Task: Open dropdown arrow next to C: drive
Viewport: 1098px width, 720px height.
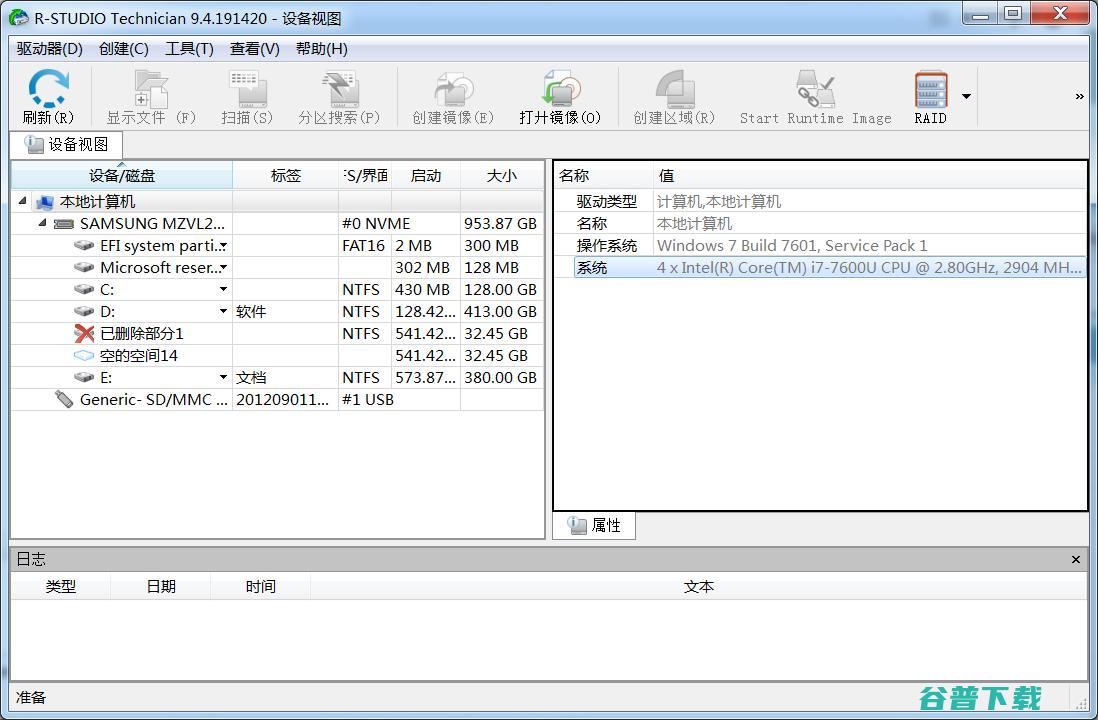Action: click(223, 289)
